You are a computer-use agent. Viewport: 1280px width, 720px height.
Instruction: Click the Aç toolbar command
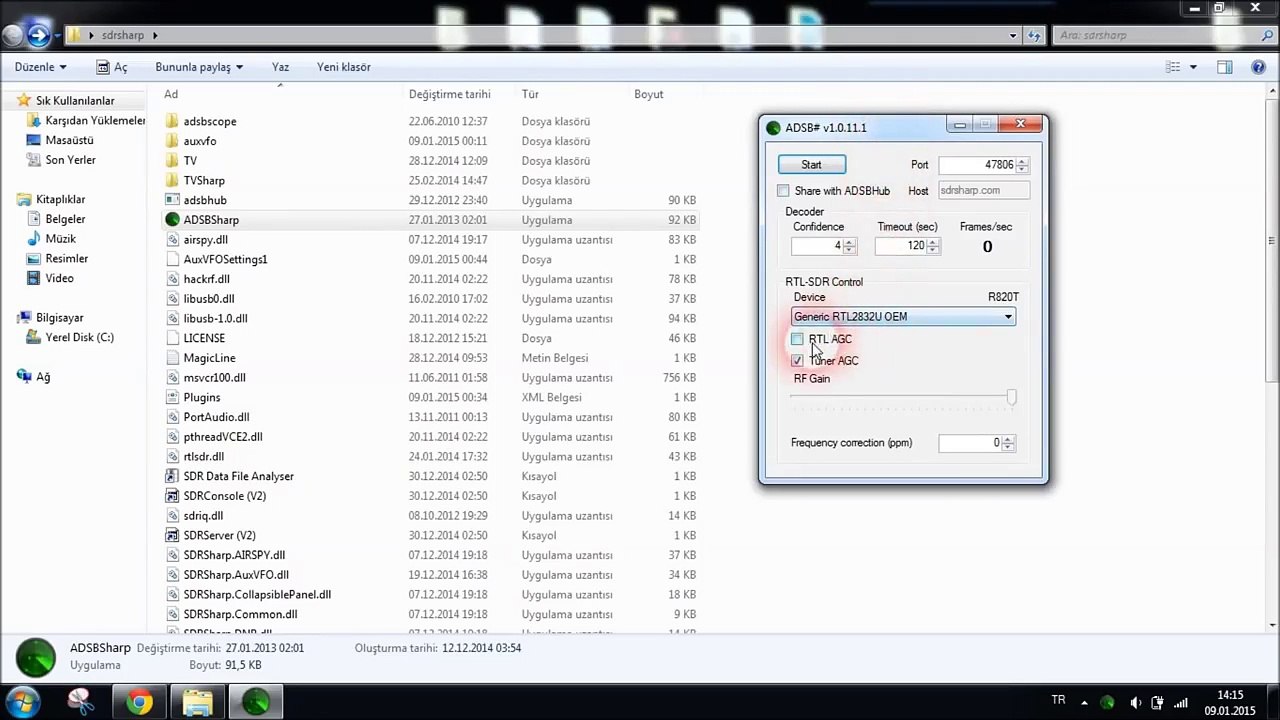[x=112, y=67]
